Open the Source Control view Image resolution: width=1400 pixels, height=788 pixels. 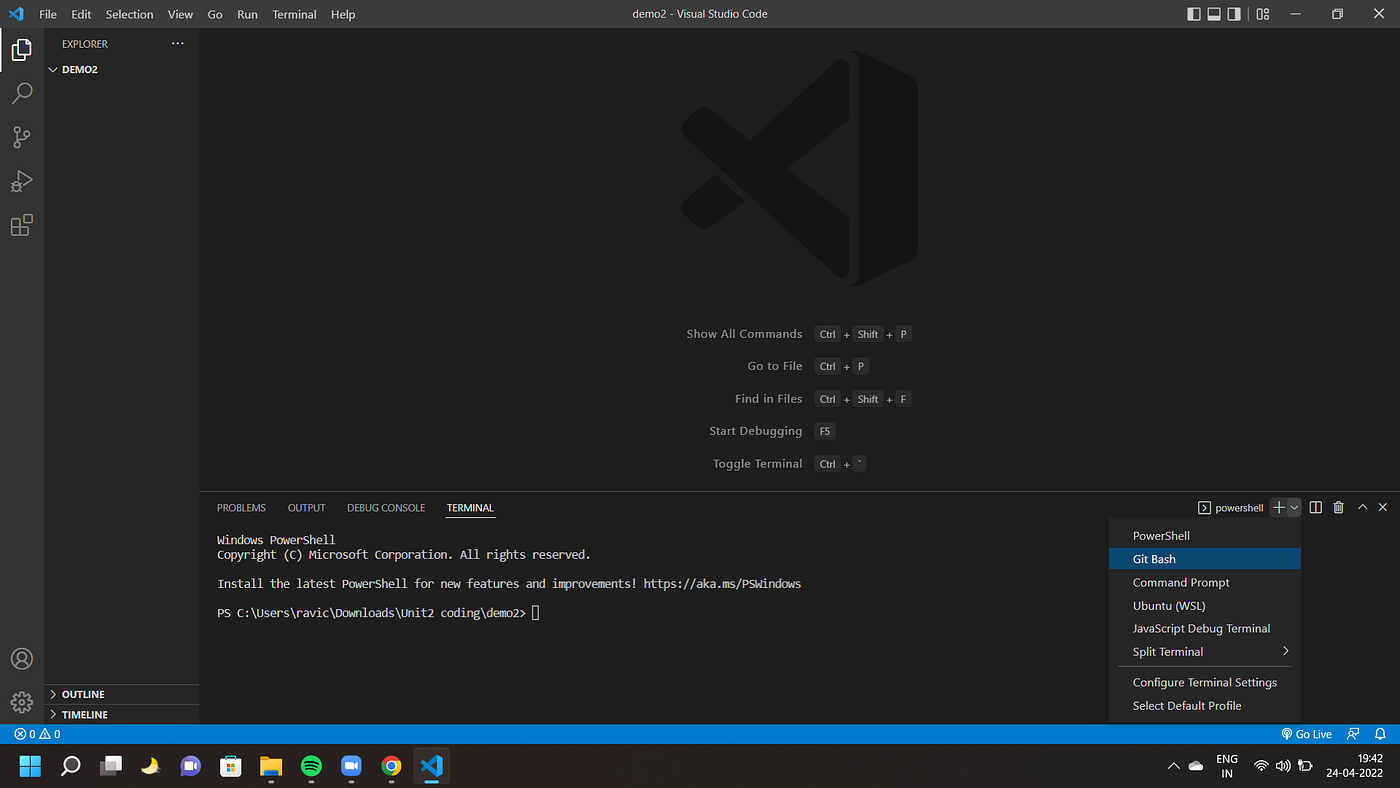21,137
